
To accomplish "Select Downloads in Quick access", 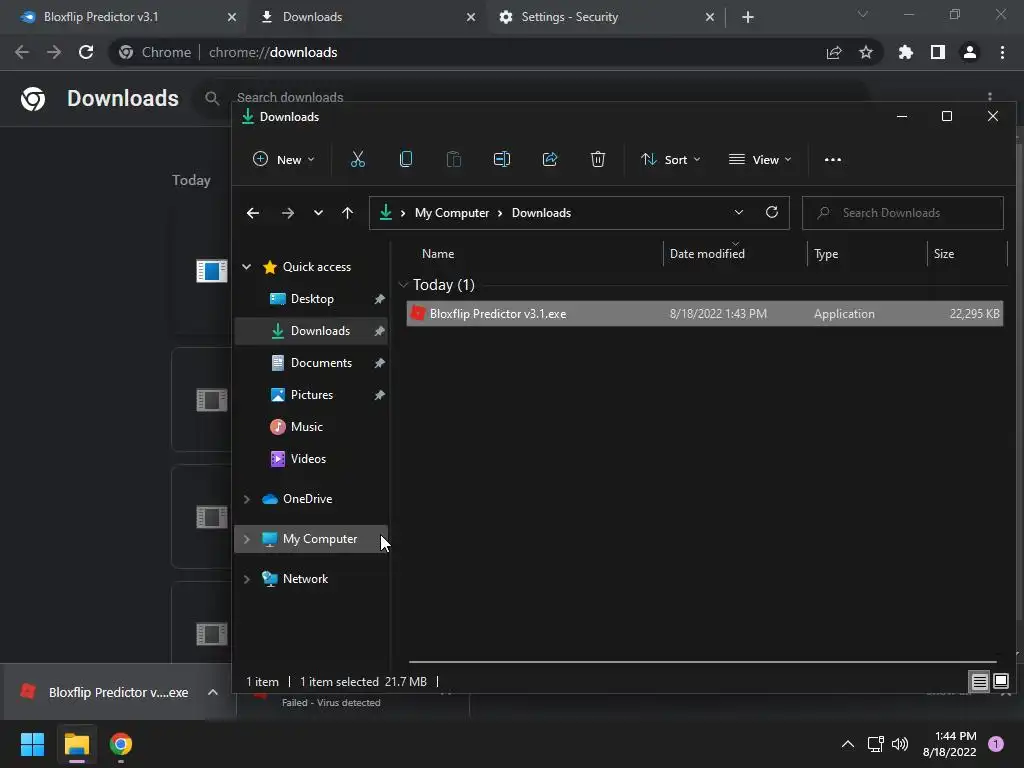I will pyautogui.click(x=312, y=330).
